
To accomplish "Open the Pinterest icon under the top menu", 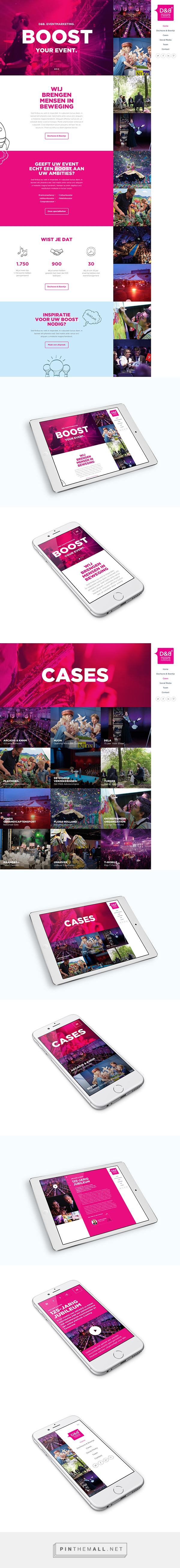I will (x=173, y=55).
